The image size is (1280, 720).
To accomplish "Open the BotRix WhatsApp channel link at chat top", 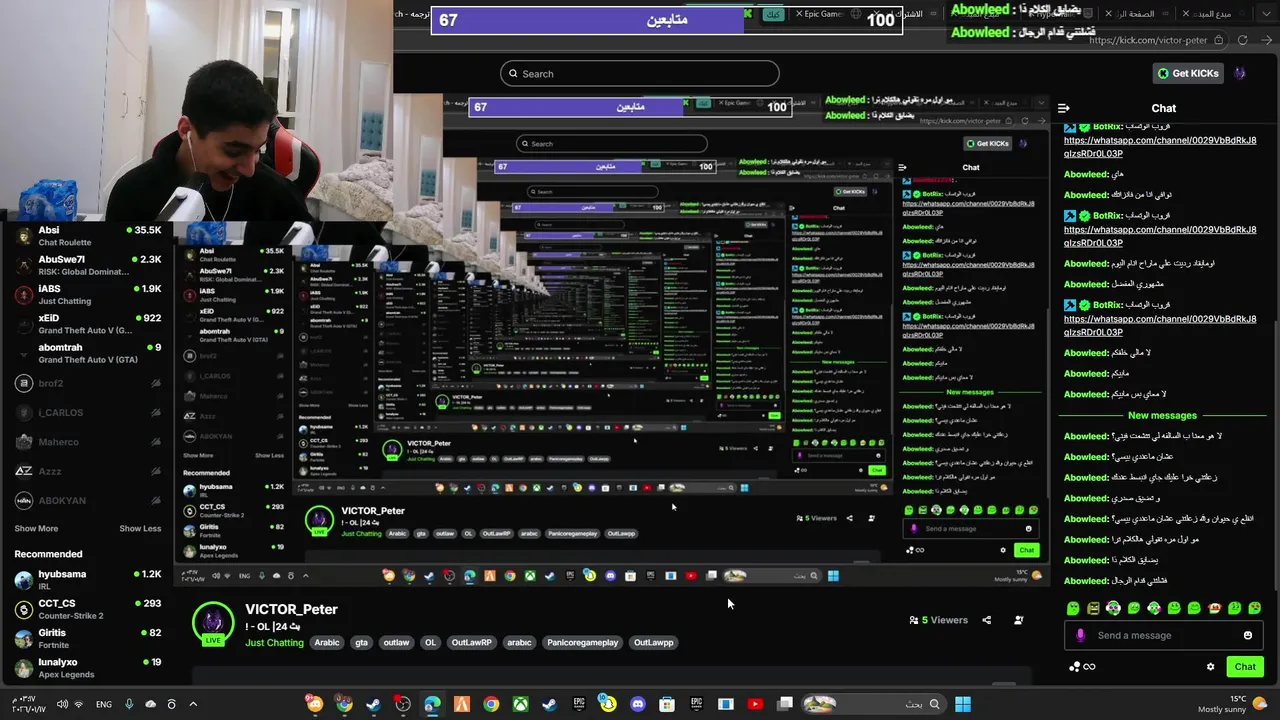I will 1160,147.
